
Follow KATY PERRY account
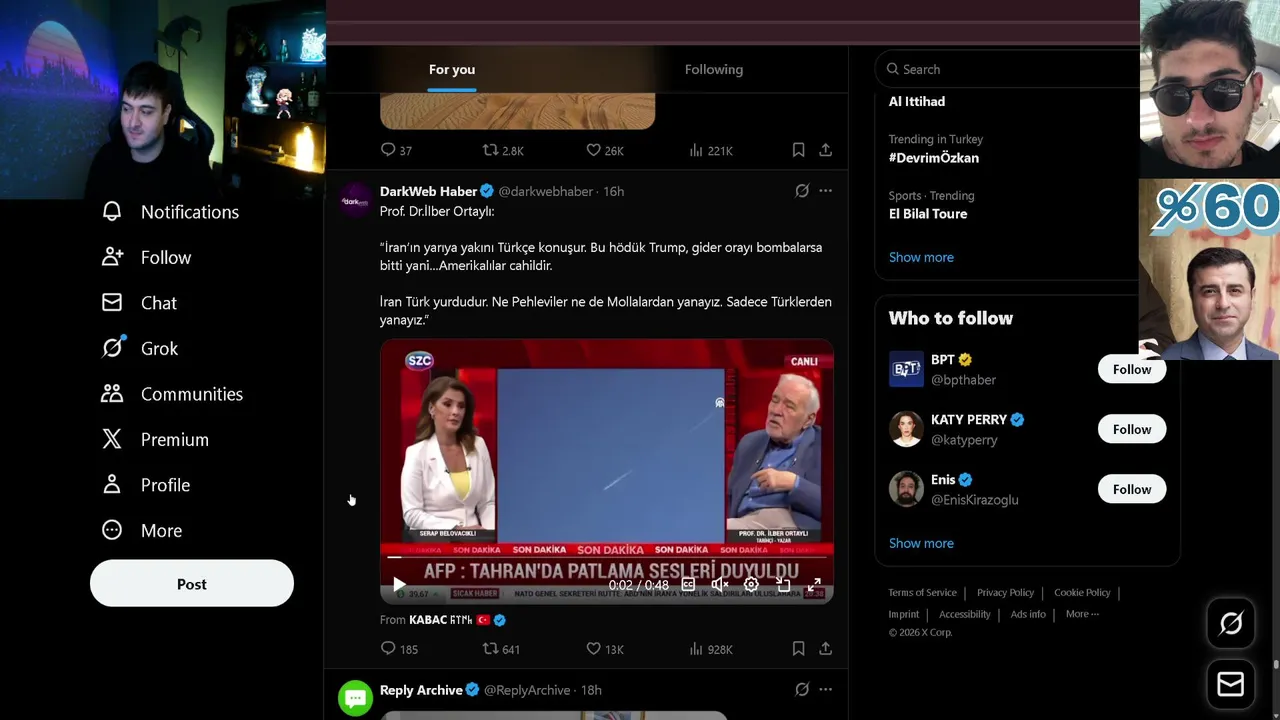coord(1132,429)
